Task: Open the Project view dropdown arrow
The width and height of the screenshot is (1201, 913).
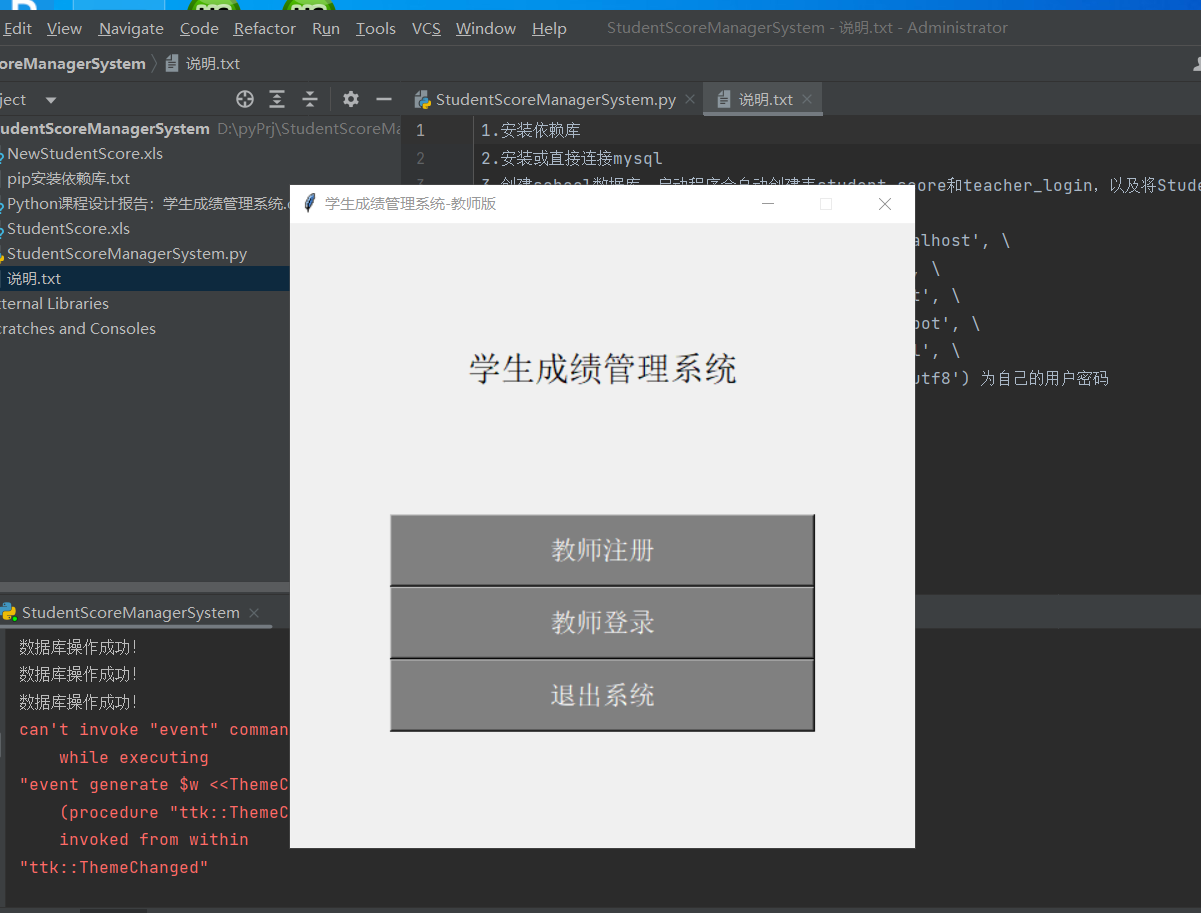Action: click(51, 100)
